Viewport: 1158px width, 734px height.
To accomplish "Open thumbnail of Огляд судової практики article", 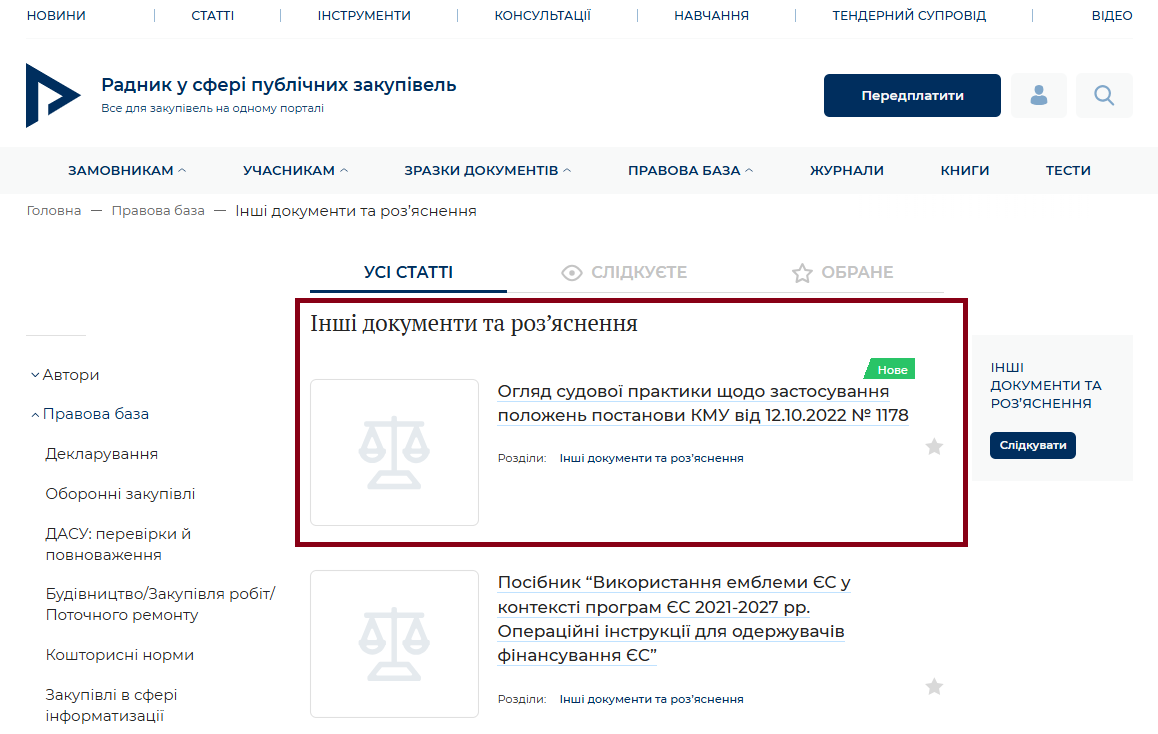I will coord(394,453).
